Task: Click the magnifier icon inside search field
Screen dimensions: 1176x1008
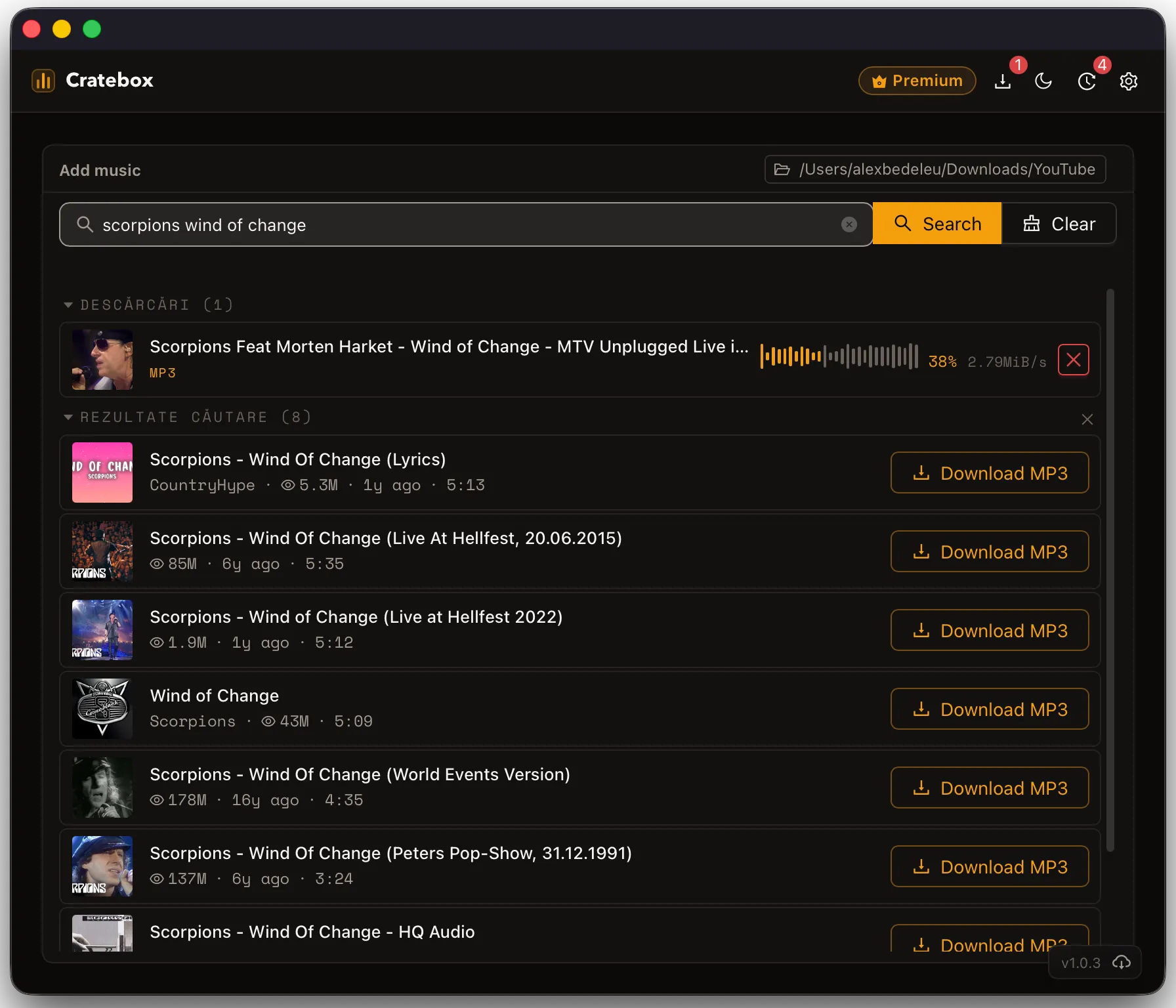Action: point(85,224)
